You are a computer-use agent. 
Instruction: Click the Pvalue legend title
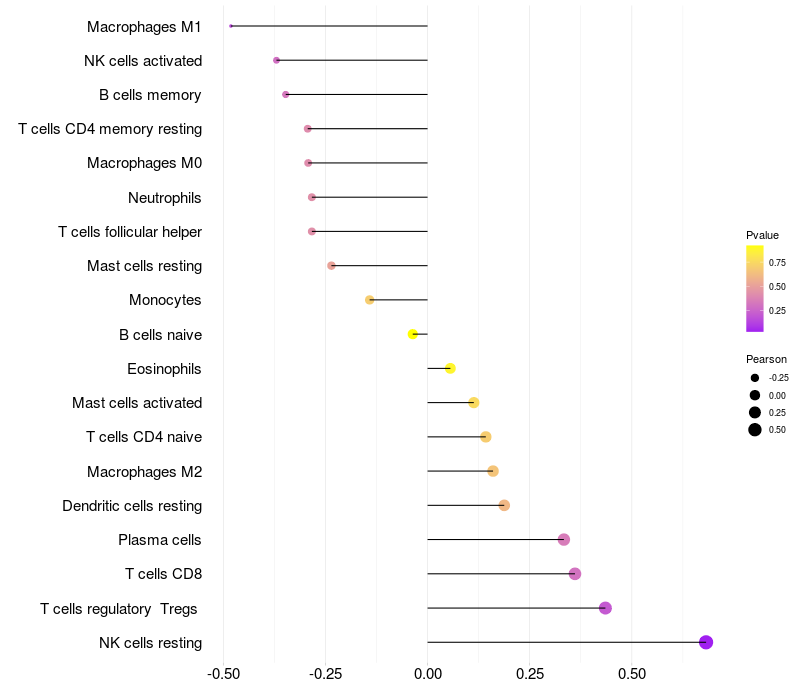coord(762,235)
